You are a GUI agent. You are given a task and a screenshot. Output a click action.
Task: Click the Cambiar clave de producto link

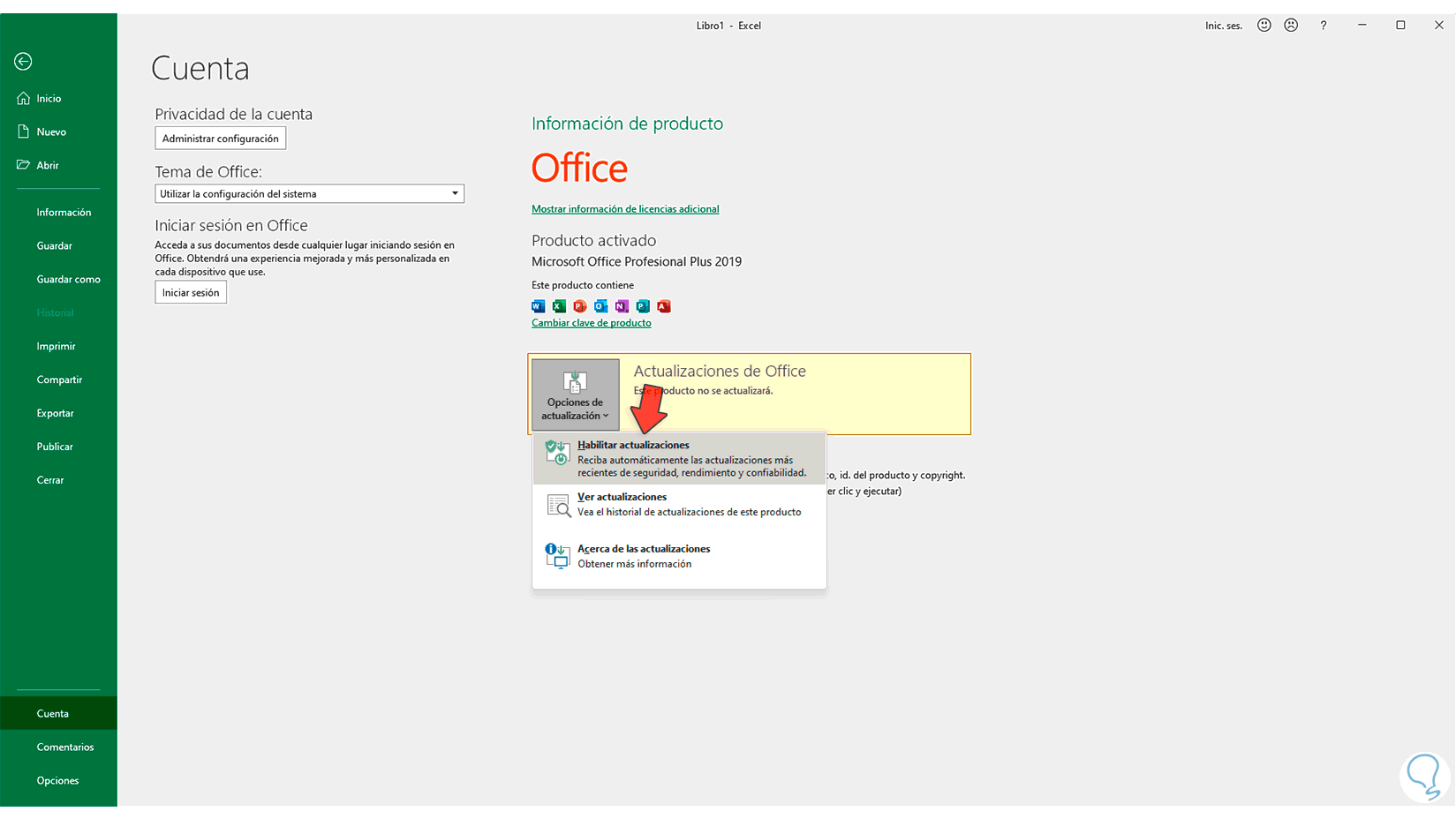click(x=592, y=323)
